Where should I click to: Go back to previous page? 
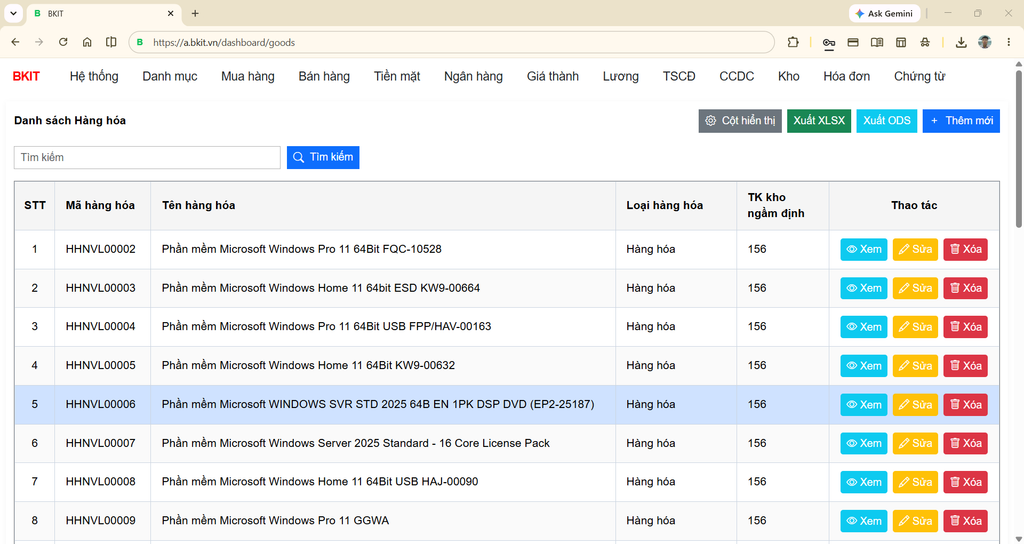pyautogui.click(x=16, y=42)
